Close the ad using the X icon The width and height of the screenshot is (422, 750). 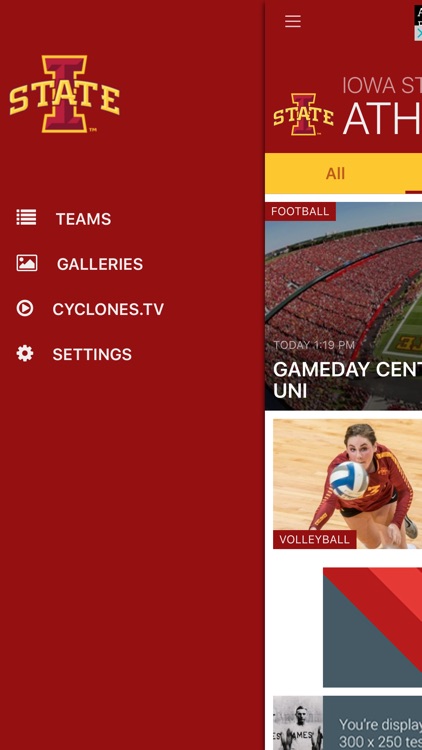[418, 33]
